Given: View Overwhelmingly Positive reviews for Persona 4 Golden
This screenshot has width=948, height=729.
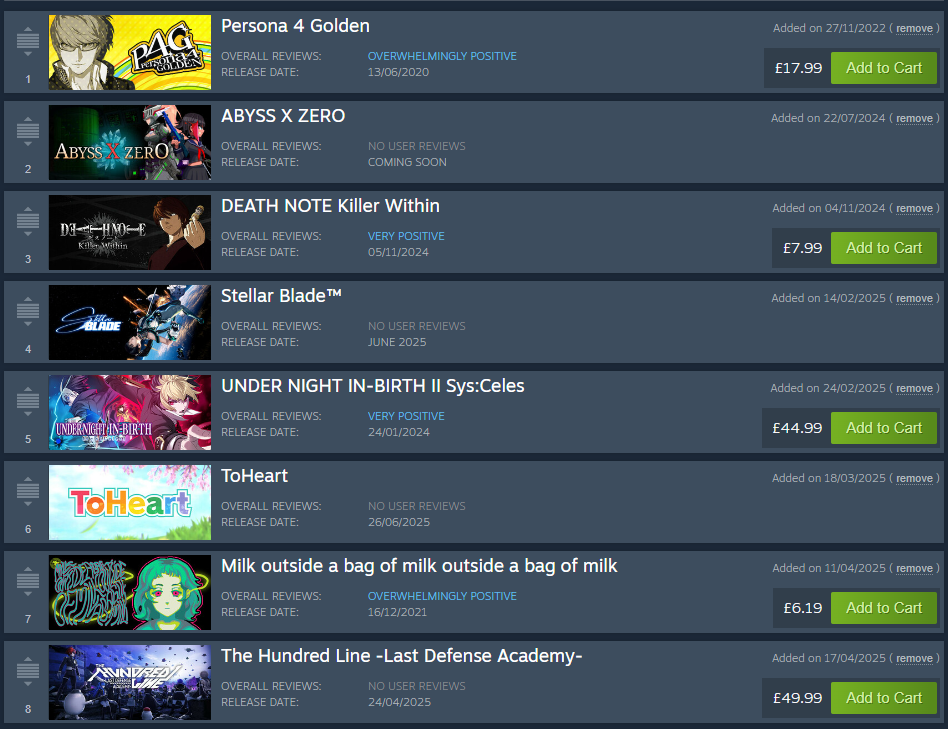Looking at the screenshot, I should coord(442,56).
